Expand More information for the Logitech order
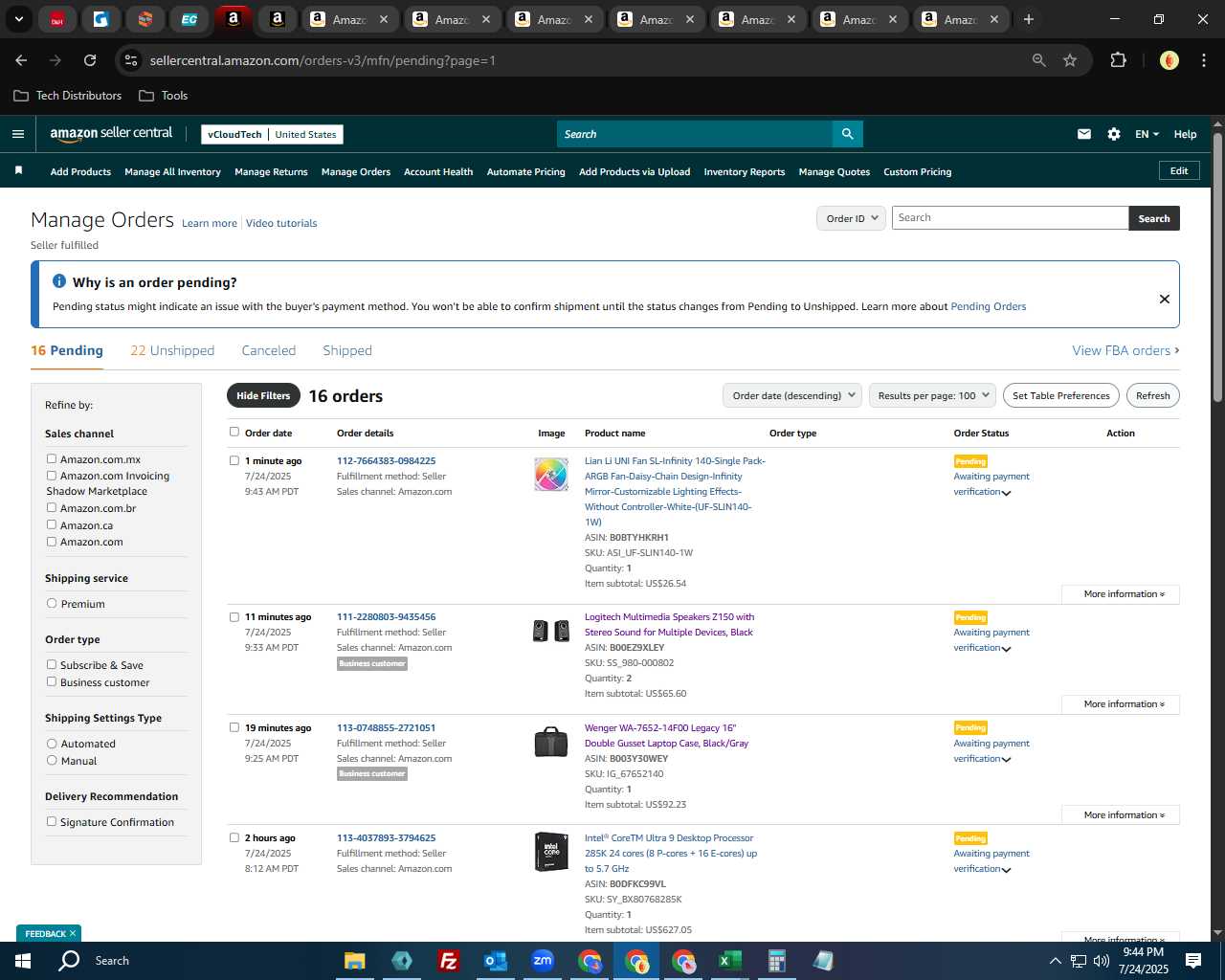The image size is (1225, 980). [x=1121, y=704]
